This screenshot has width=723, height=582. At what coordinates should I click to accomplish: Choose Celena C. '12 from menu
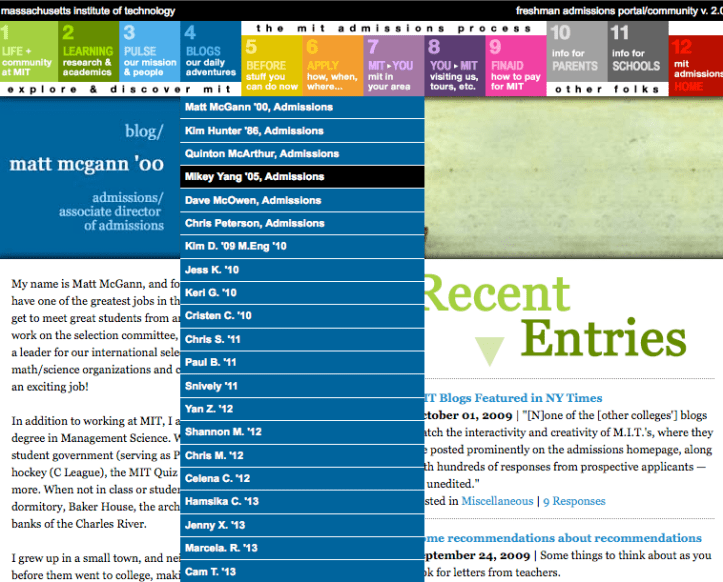point(302,479)
